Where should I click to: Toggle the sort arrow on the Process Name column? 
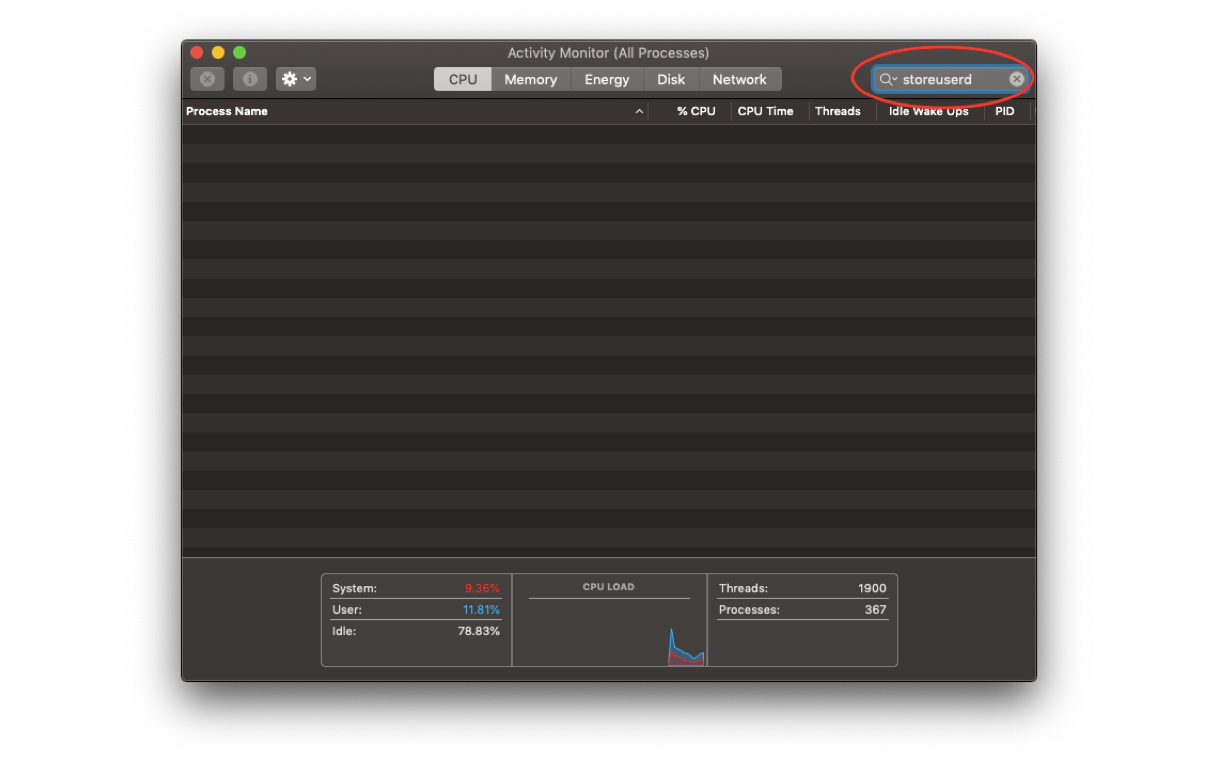(639, 112)
